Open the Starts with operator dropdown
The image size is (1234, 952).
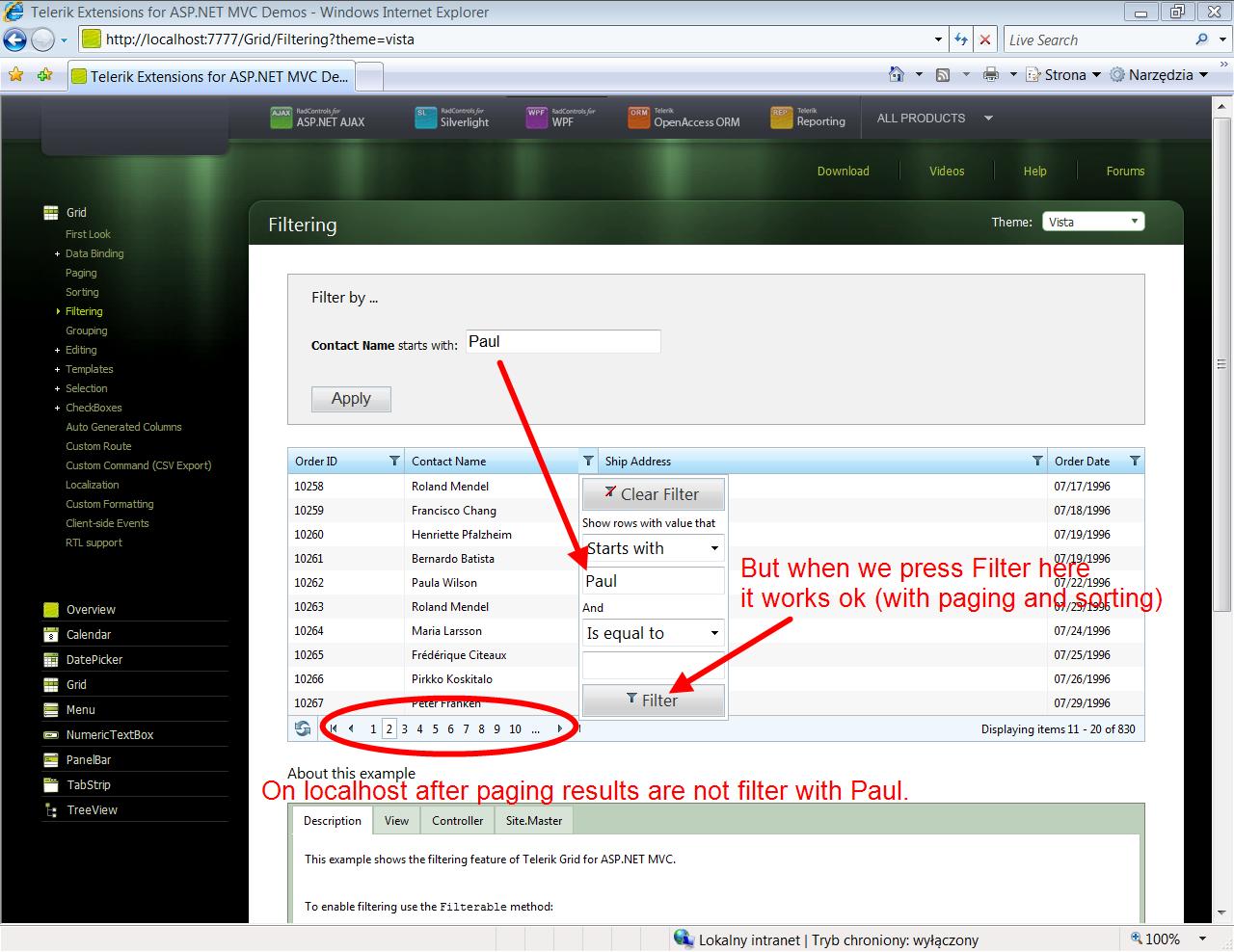pyautogui.click(x=653, y=548)
